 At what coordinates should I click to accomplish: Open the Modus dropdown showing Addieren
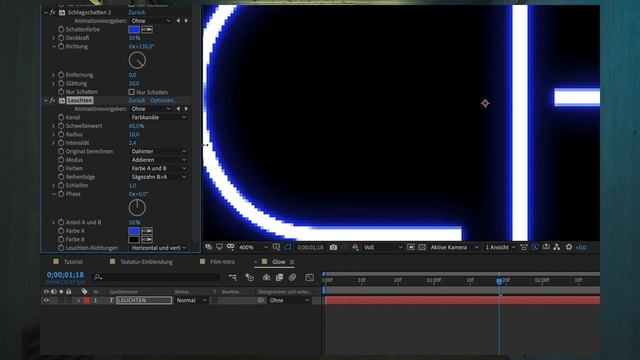click(158, 160)
